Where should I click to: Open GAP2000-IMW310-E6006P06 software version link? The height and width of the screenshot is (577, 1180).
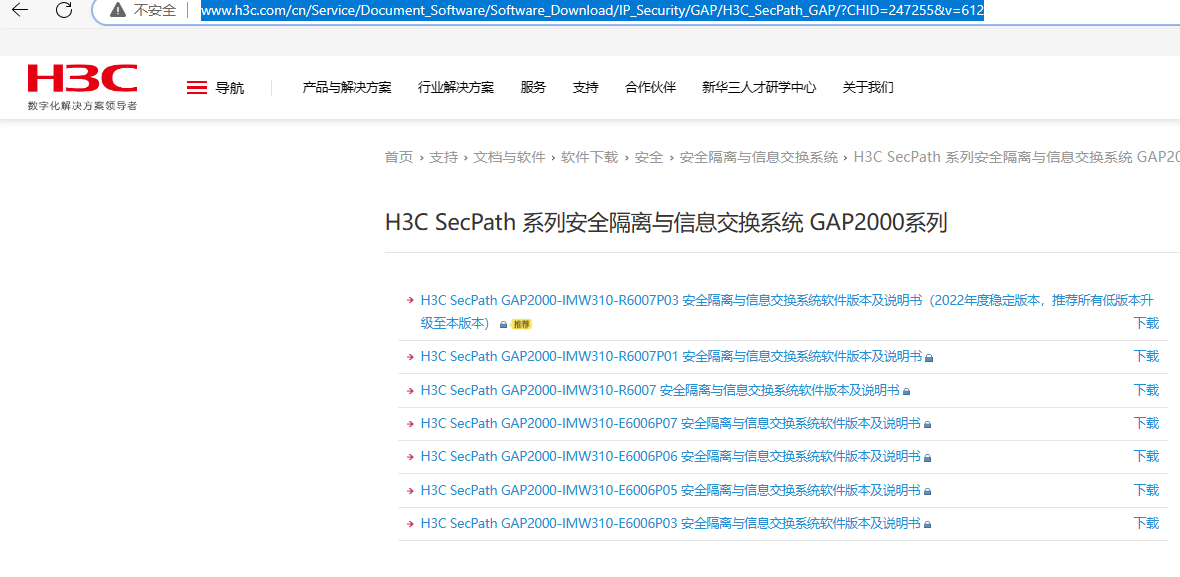[x=671, y=456]
